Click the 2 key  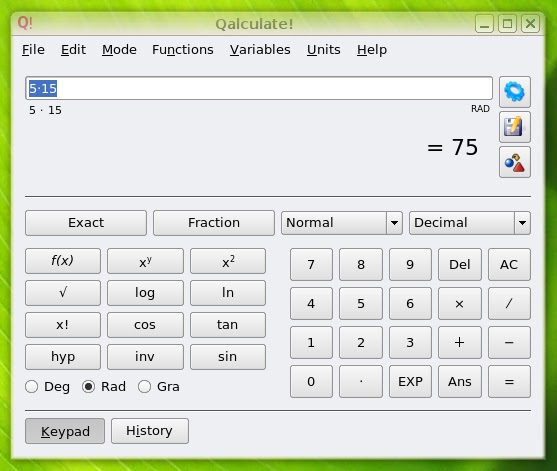pyautogui.click(x=361, y=343)
